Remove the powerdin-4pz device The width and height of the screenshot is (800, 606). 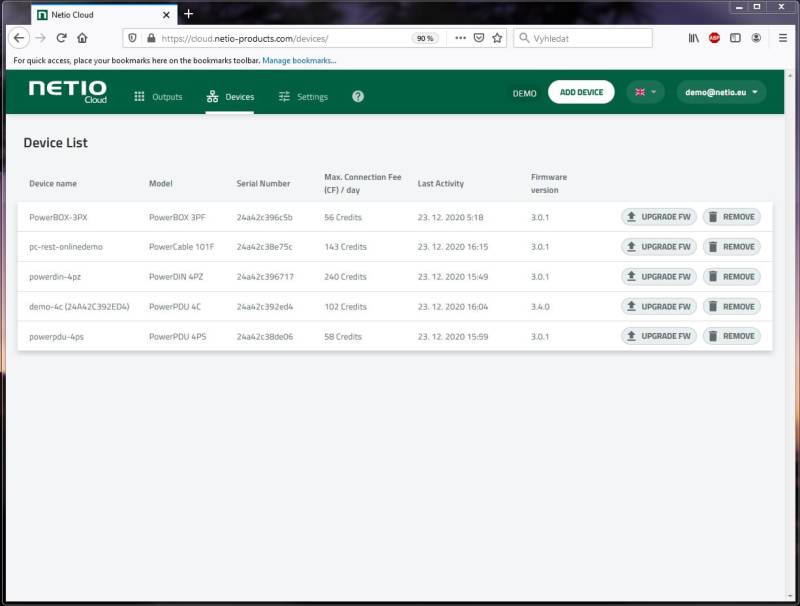732,276
